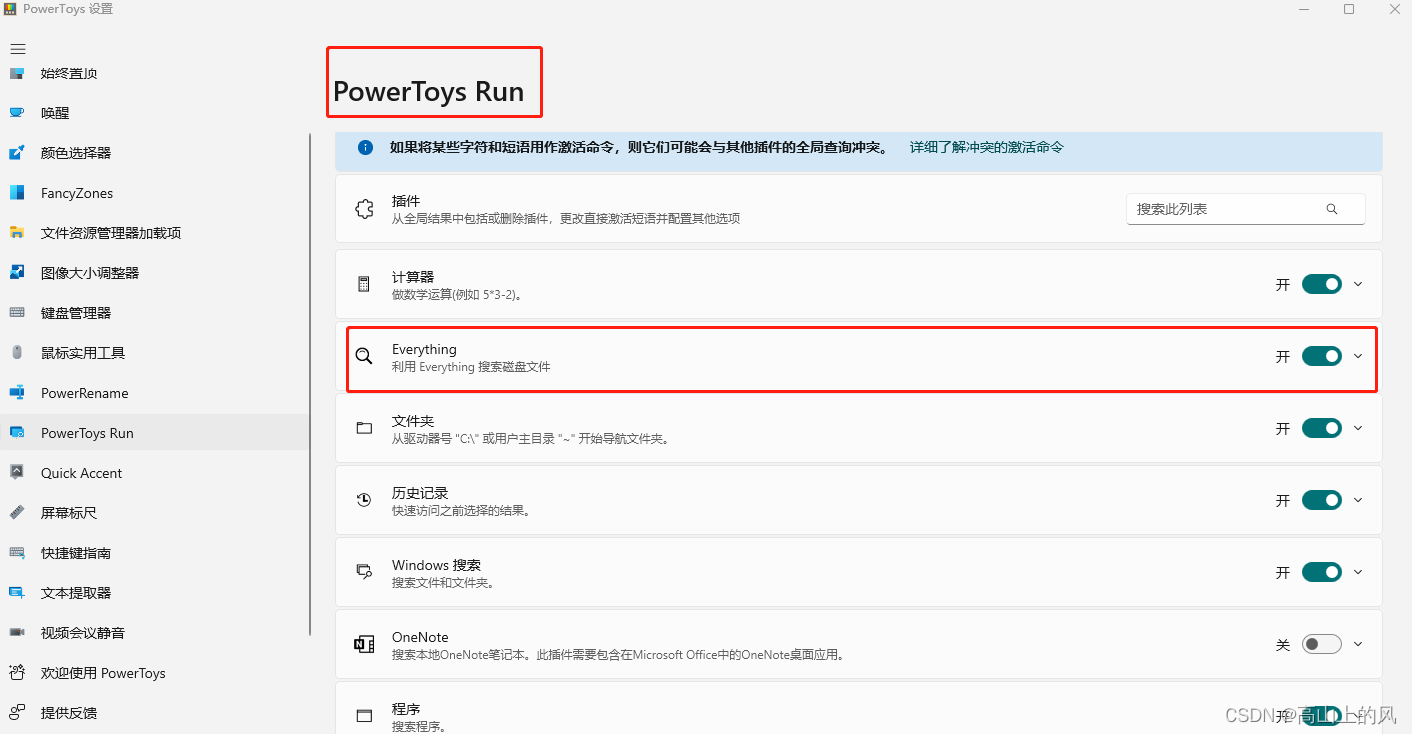Click the blue info icon in the banner
Image resolution: width=1412 pixels, height=734 pixels.
pos(365,147)
